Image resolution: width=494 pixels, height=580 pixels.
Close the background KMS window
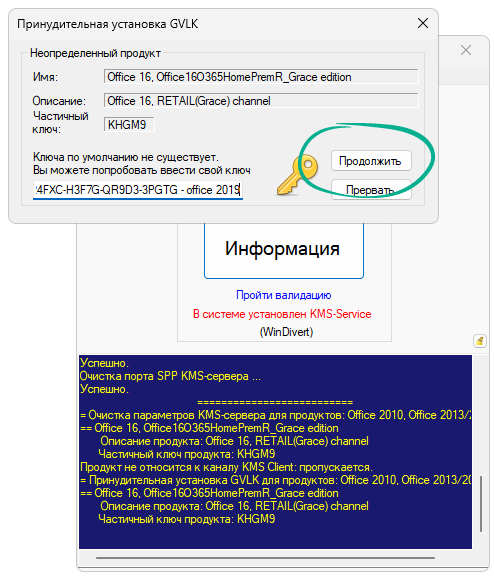[x=466, y=50]
